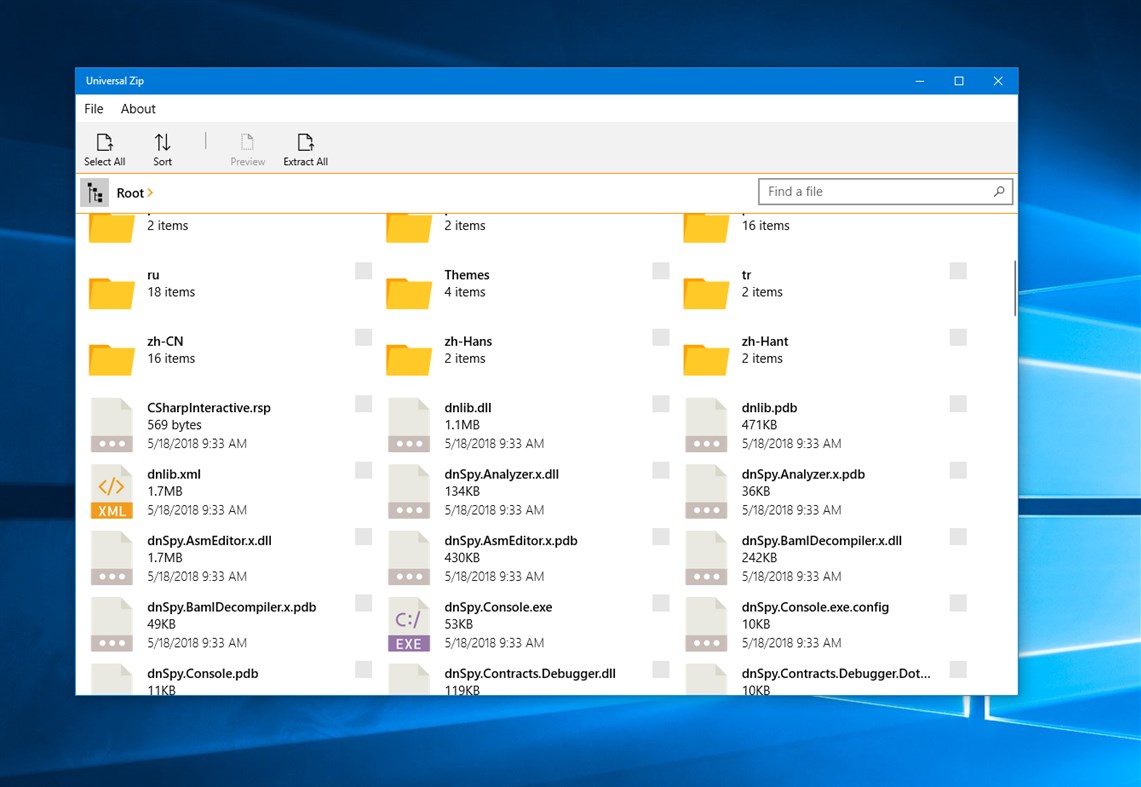Select the checkbox for dnlib.dll

point(660,403)
